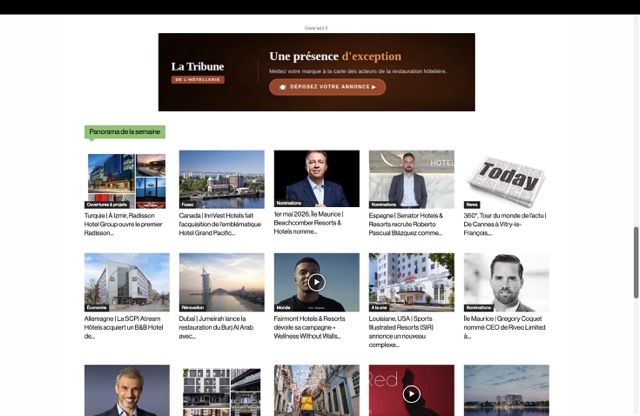This screenshot has width=640, height=416.
Task: Open the Beachcomber Resorts nomination headline
Action: pos(309,223)
